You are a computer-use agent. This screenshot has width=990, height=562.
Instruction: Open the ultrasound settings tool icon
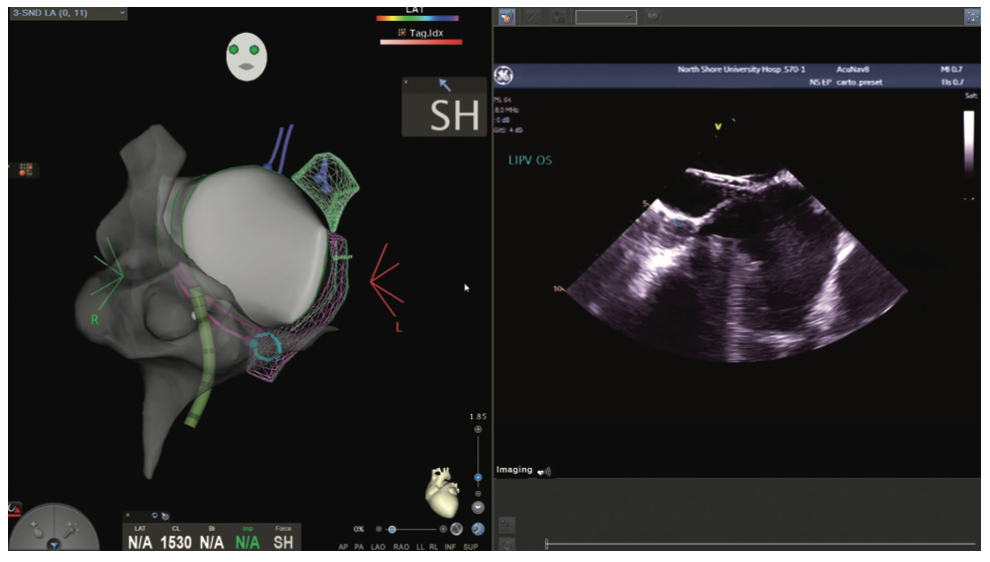coord(972,17)
